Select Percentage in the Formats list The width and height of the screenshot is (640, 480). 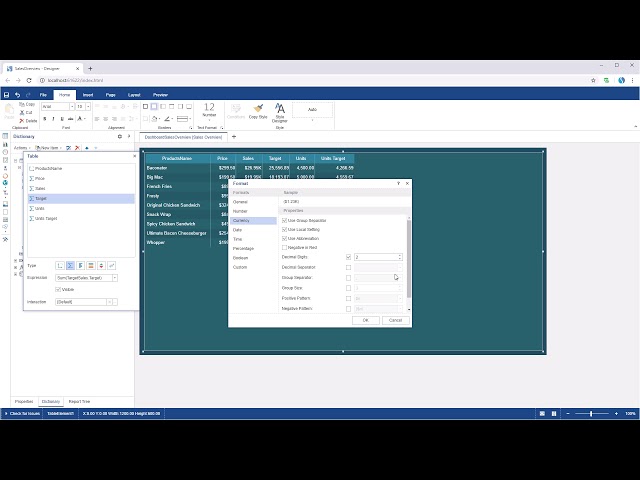[x=243, y=248]
